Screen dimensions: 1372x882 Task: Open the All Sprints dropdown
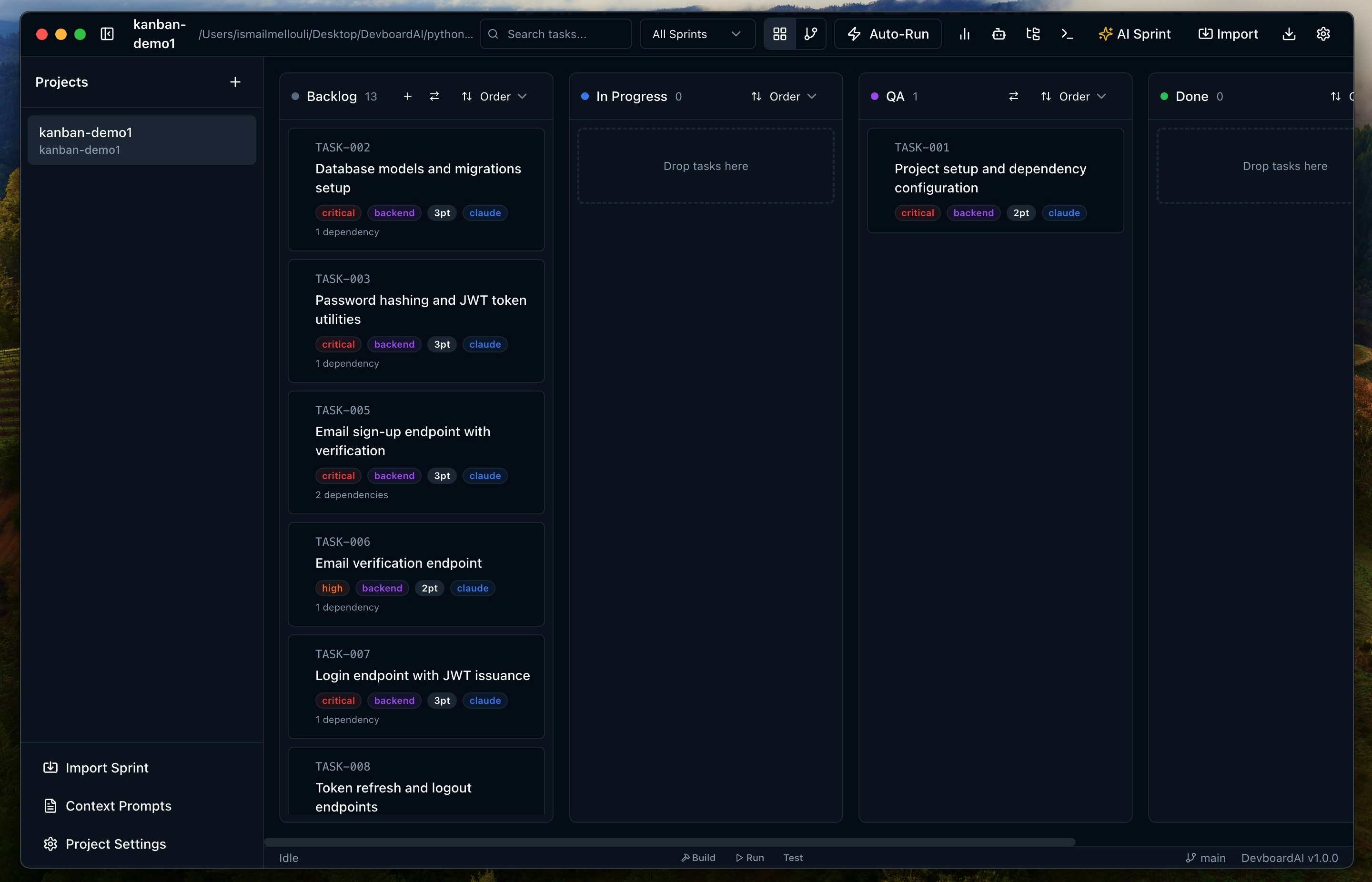coord(696,34)
